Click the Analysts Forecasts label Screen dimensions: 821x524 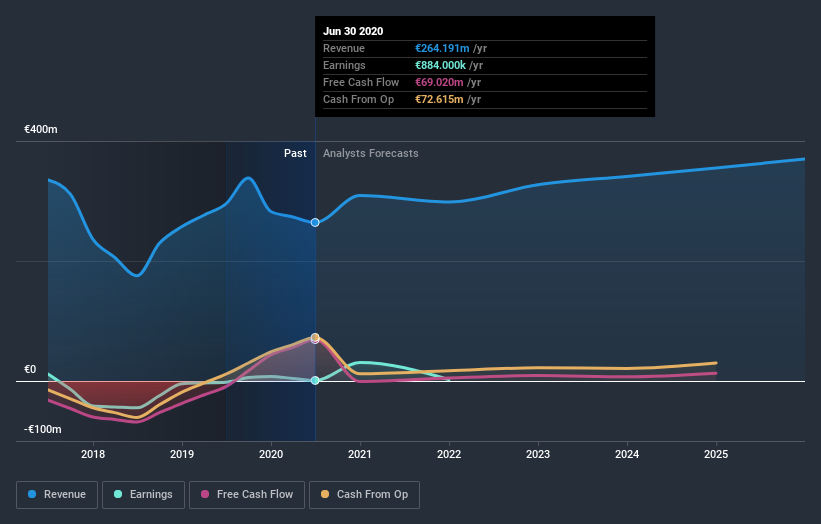[371, 153]
